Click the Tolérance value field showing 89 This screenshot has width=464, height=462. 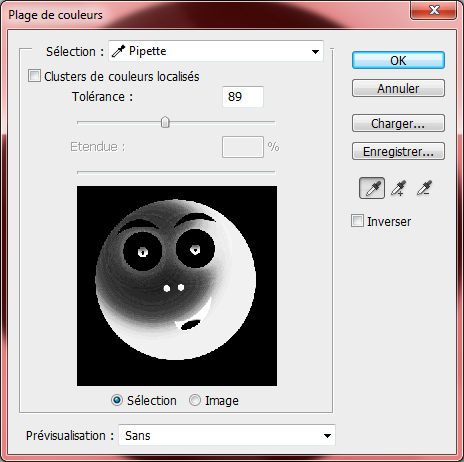point(243,97)
